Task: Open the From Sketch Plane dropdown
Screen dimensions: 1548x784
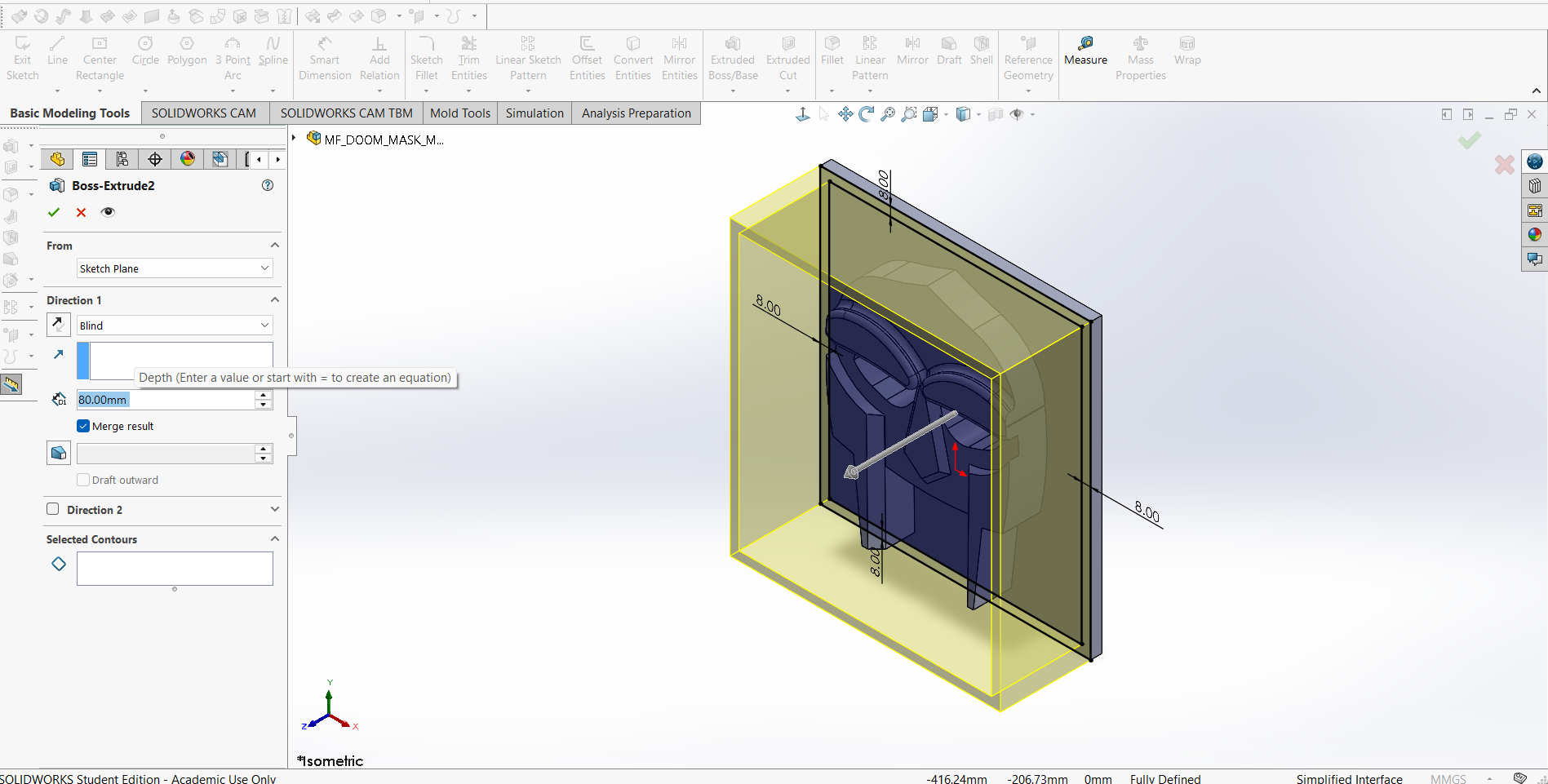Action: coord(175,268)
